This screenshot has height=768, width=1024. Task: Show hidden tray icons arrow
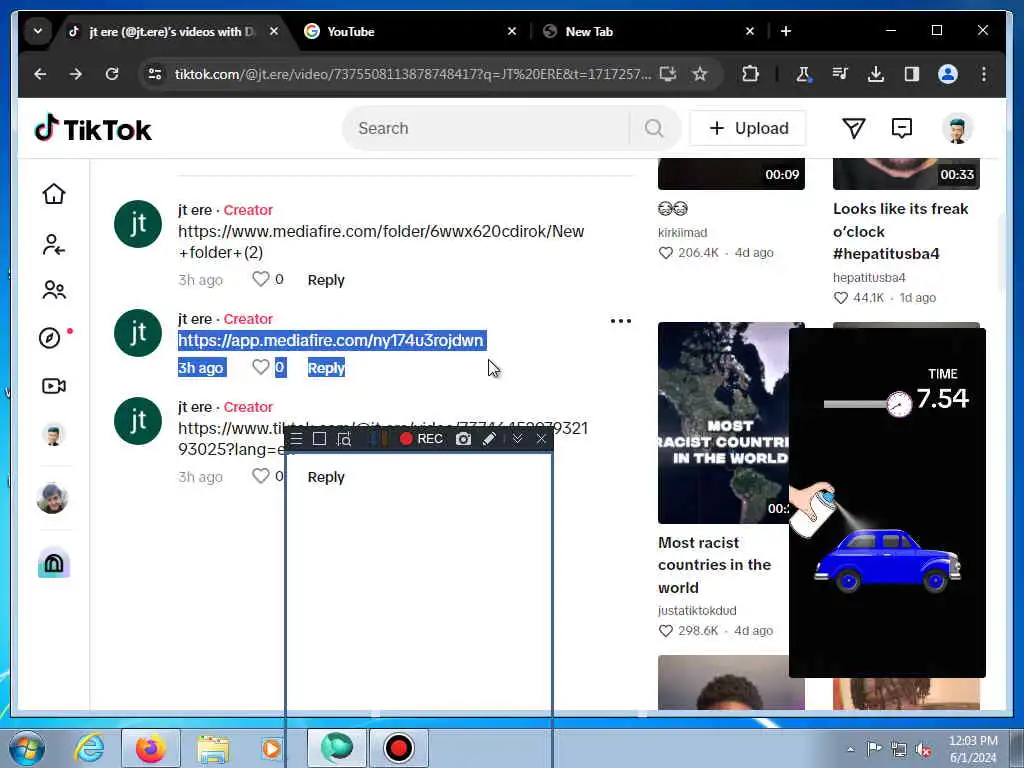click(850, 749)
